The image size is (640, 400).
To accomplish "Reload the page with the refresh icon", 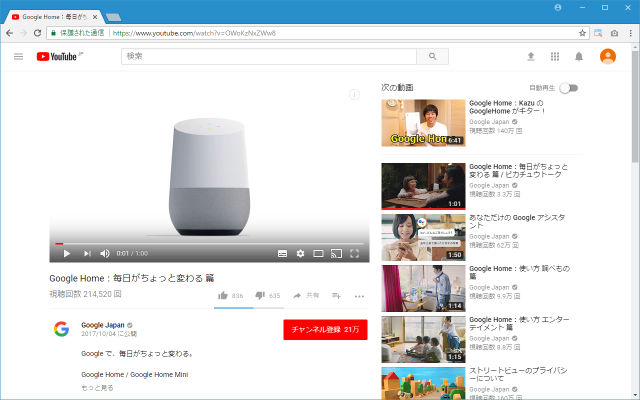I will [37, 33].
